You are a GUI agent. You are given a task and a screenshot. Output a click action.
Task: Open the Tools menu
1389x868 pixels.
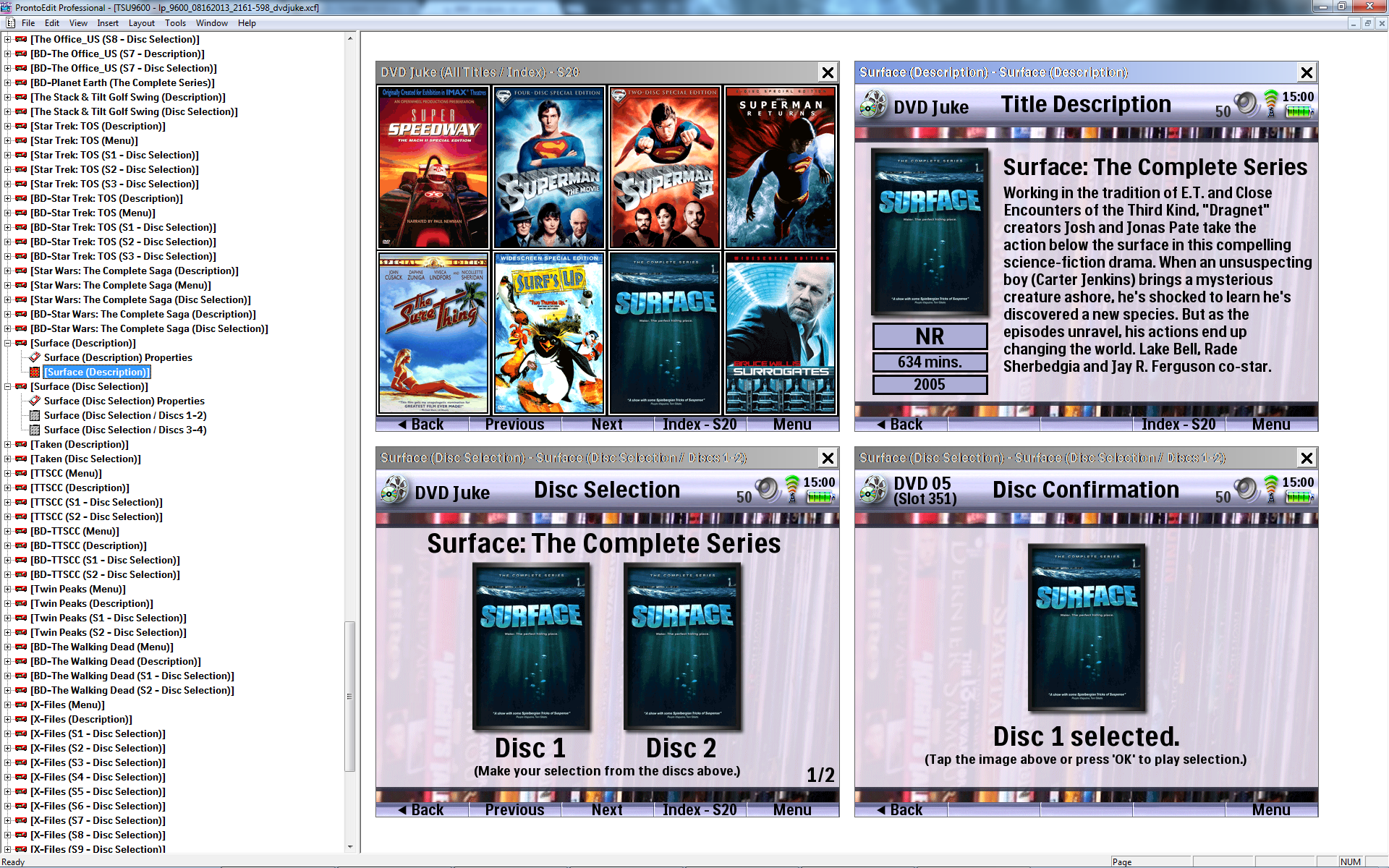tap(175, 23)
